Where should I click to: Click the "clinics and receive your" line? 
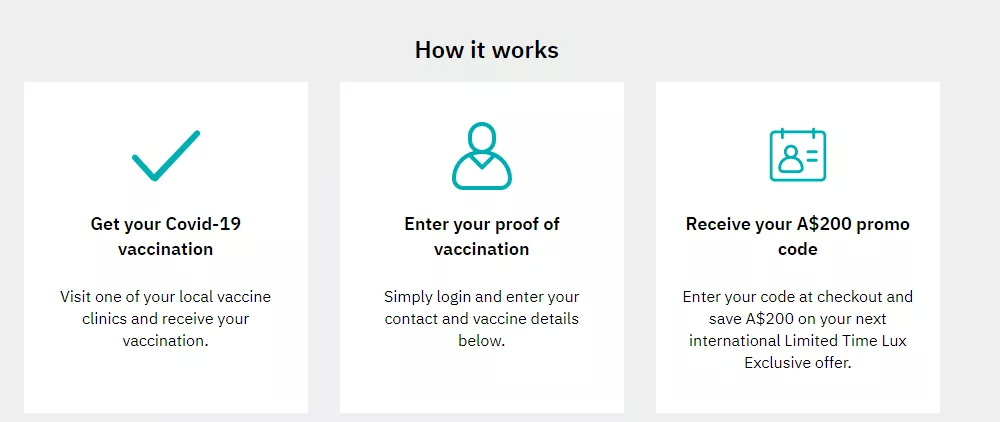pos(166,319)
